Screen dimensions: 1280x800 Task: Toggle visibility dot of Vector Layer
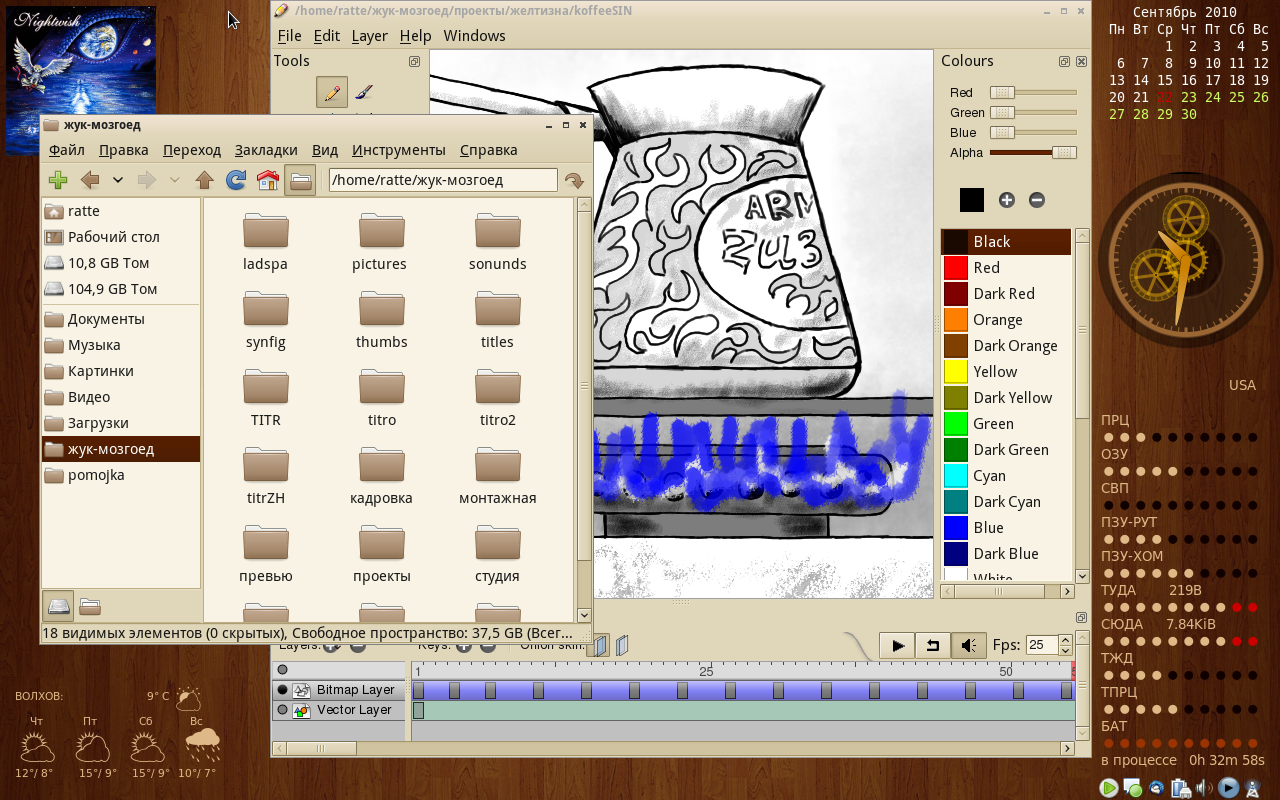[x=282, y=710]
